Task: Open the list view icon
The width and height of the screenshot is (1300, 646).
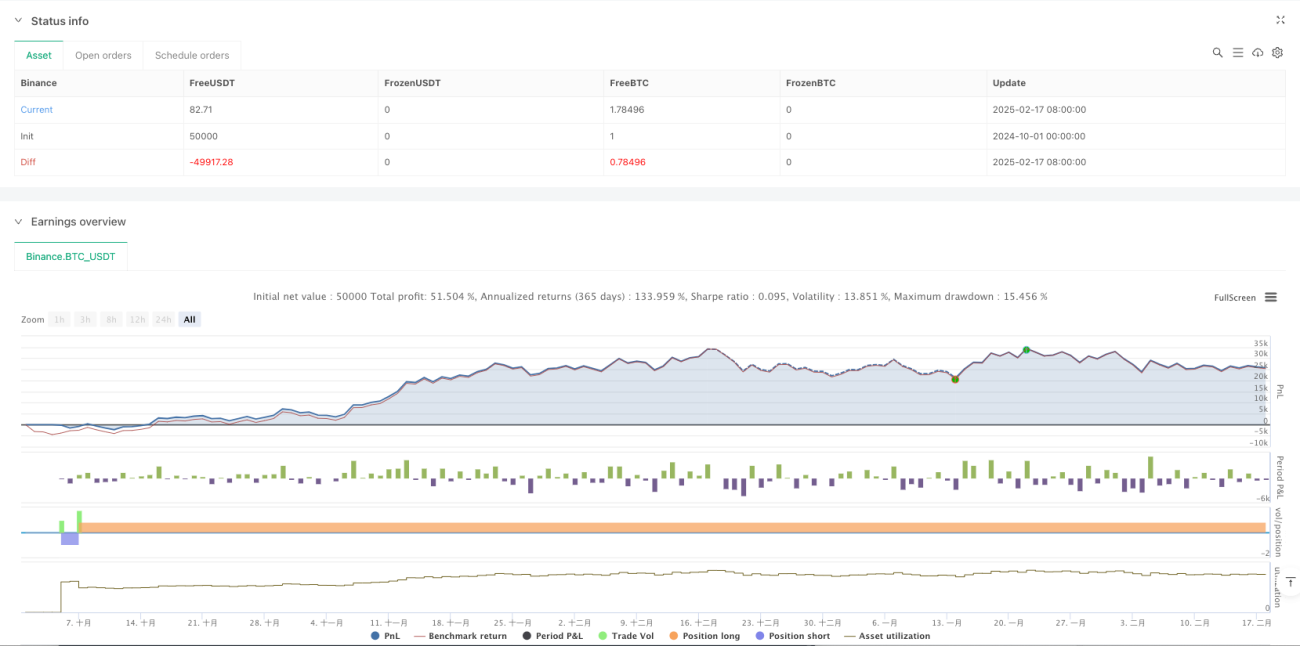Action: tap(1237, 53)
